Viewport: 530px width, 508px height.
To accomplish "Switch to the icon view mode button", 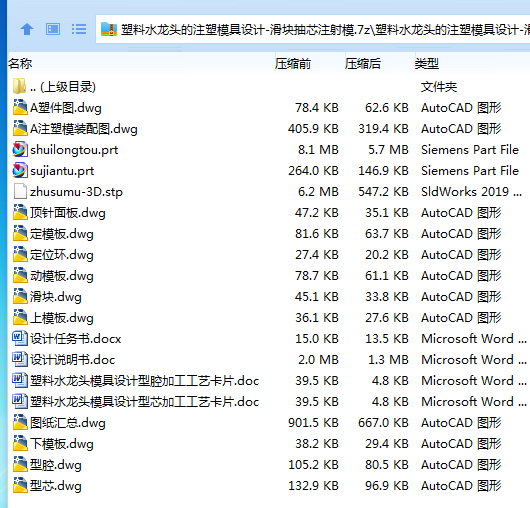I will [53, 29].
